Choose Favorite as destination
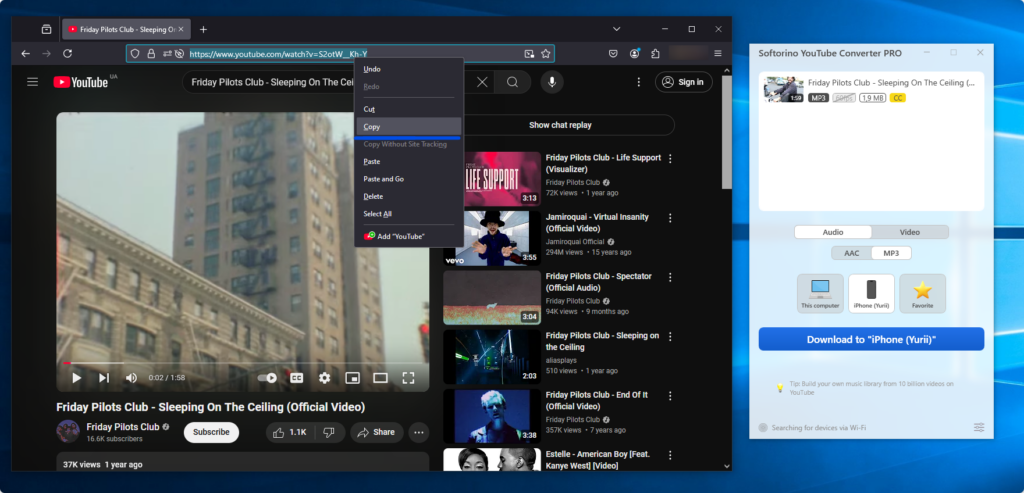Image resolution: width=1024 pixels, height=493 pixels. pyautogui.click(x=922, y=293)
